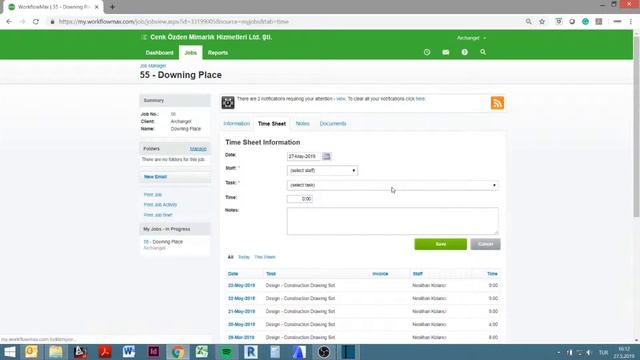Launch Spotify from the taskbar
Image resolution: width=640 pixels, height=360 pixels.
click(x=226, y=352)
